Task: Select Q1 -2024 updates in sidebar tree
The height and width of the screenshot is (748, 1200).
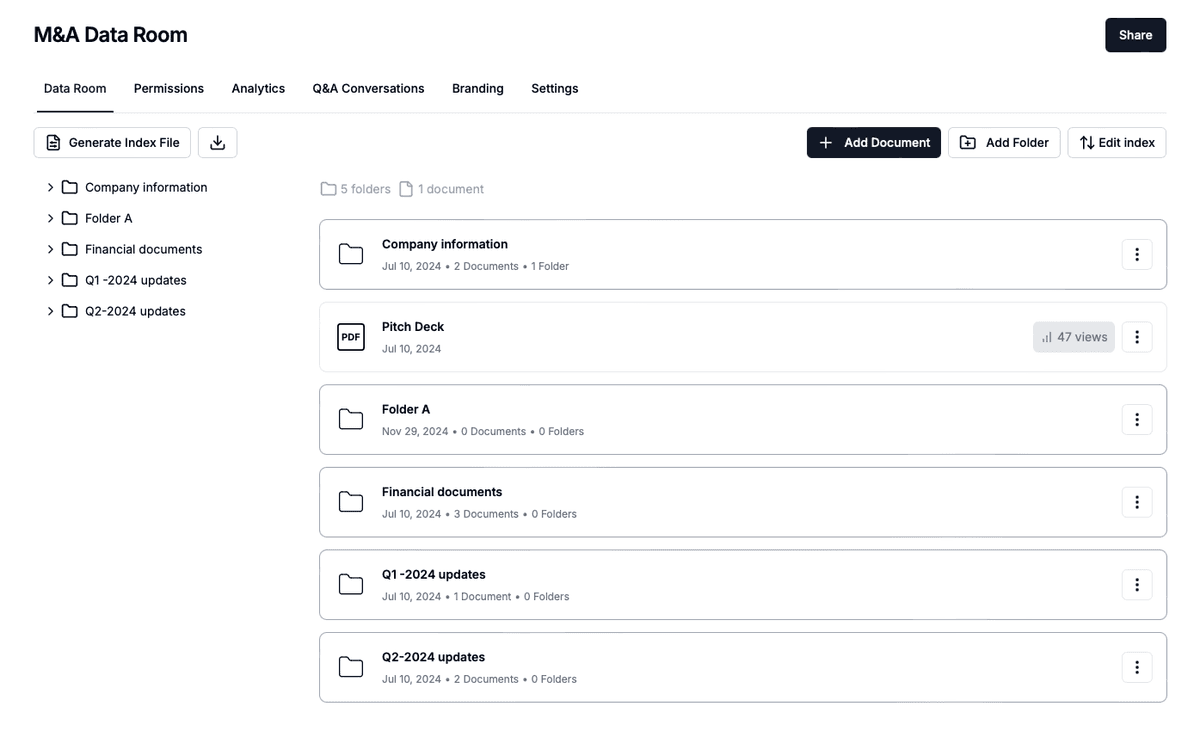Action: coord(135,280)
